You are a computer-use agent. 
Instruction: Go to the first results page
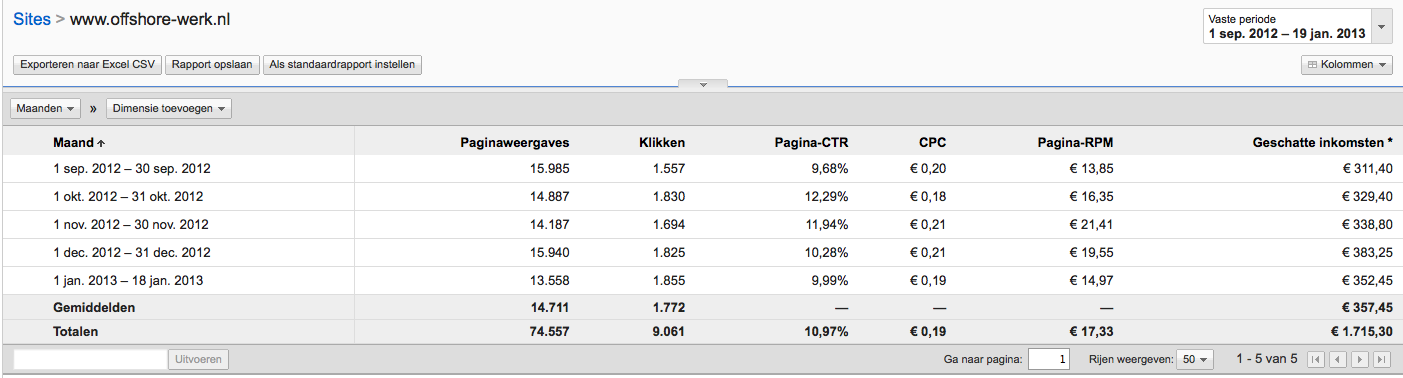click(1317, 359)
